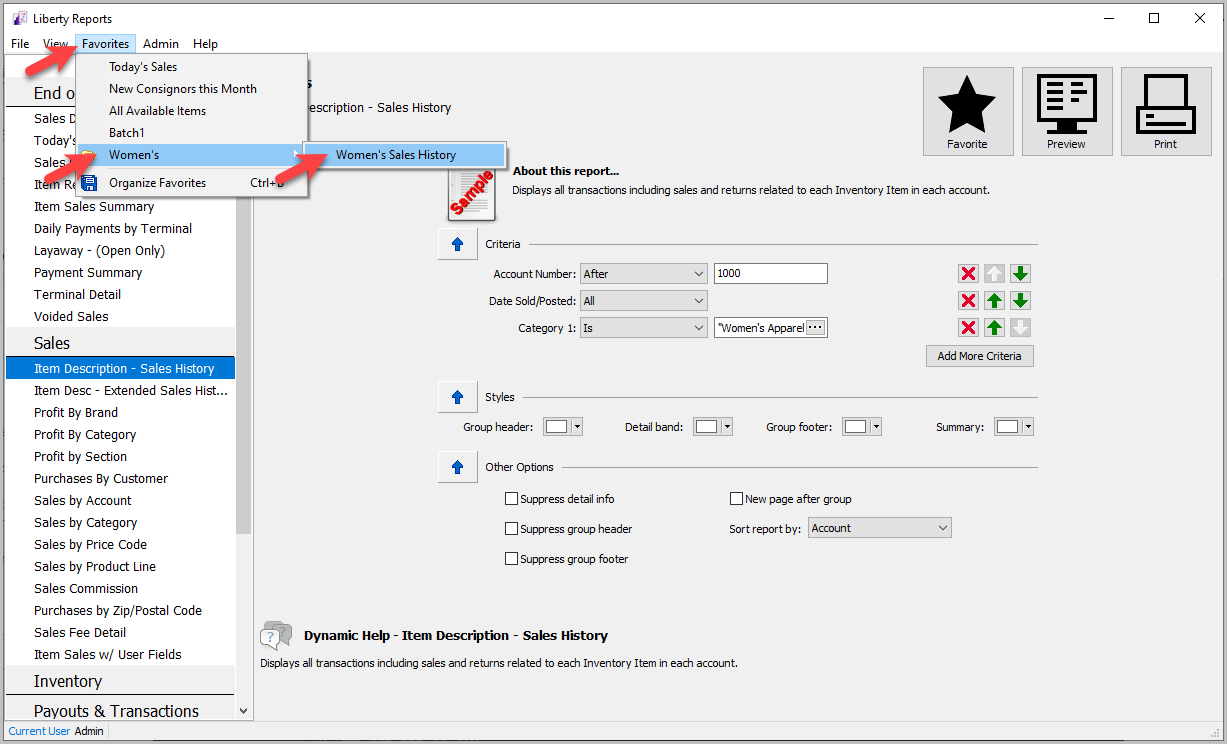Screen dimensions: 1227x744
Task: Select Purchases by Zip/Postal Code report
Action: coord(120,611)
